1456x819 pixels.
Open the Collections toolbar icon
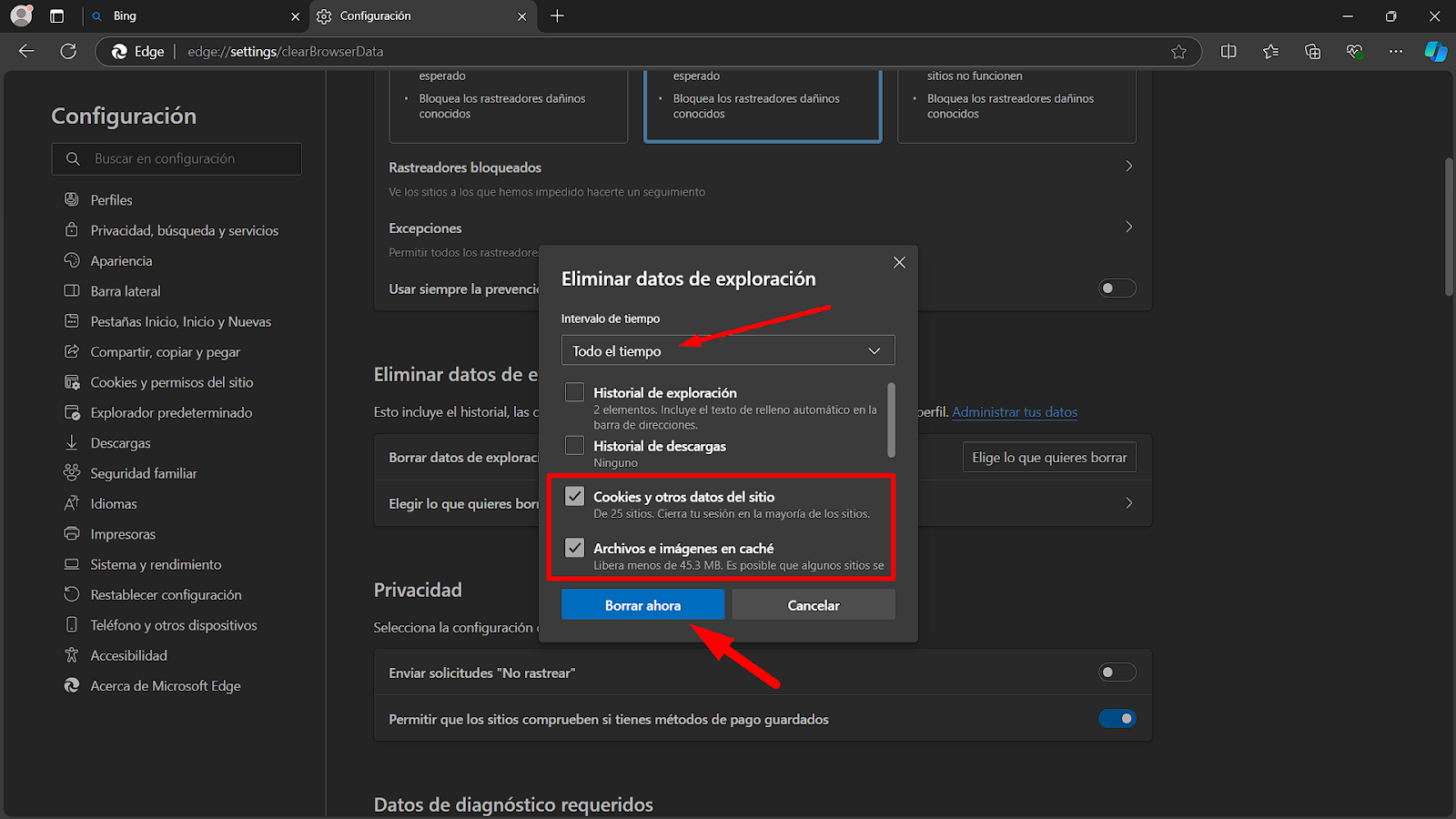(x=1312, y=52)
